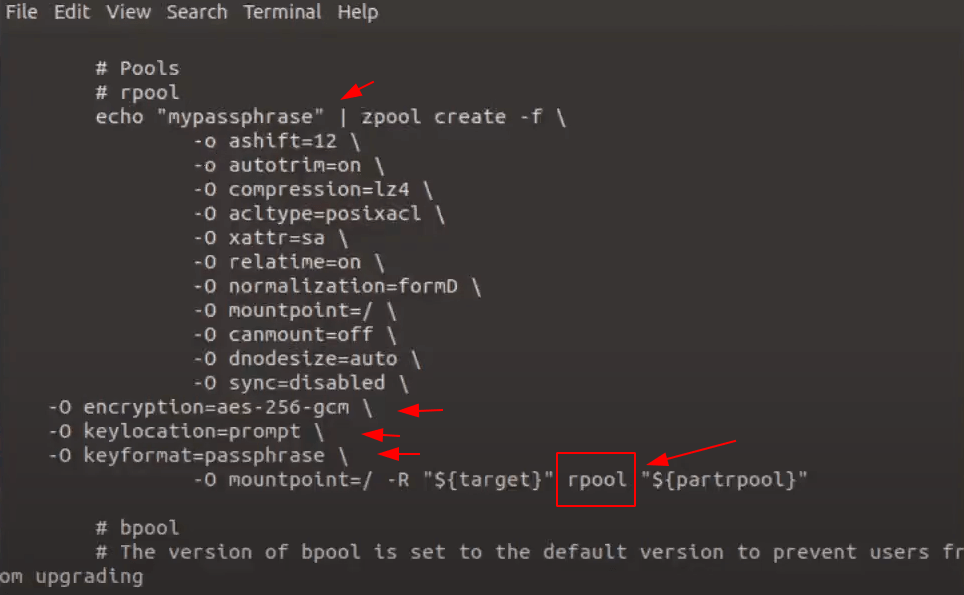The image size is (964, 595).
Task: Click the # bpool comment line
Action: click(138, 528)
